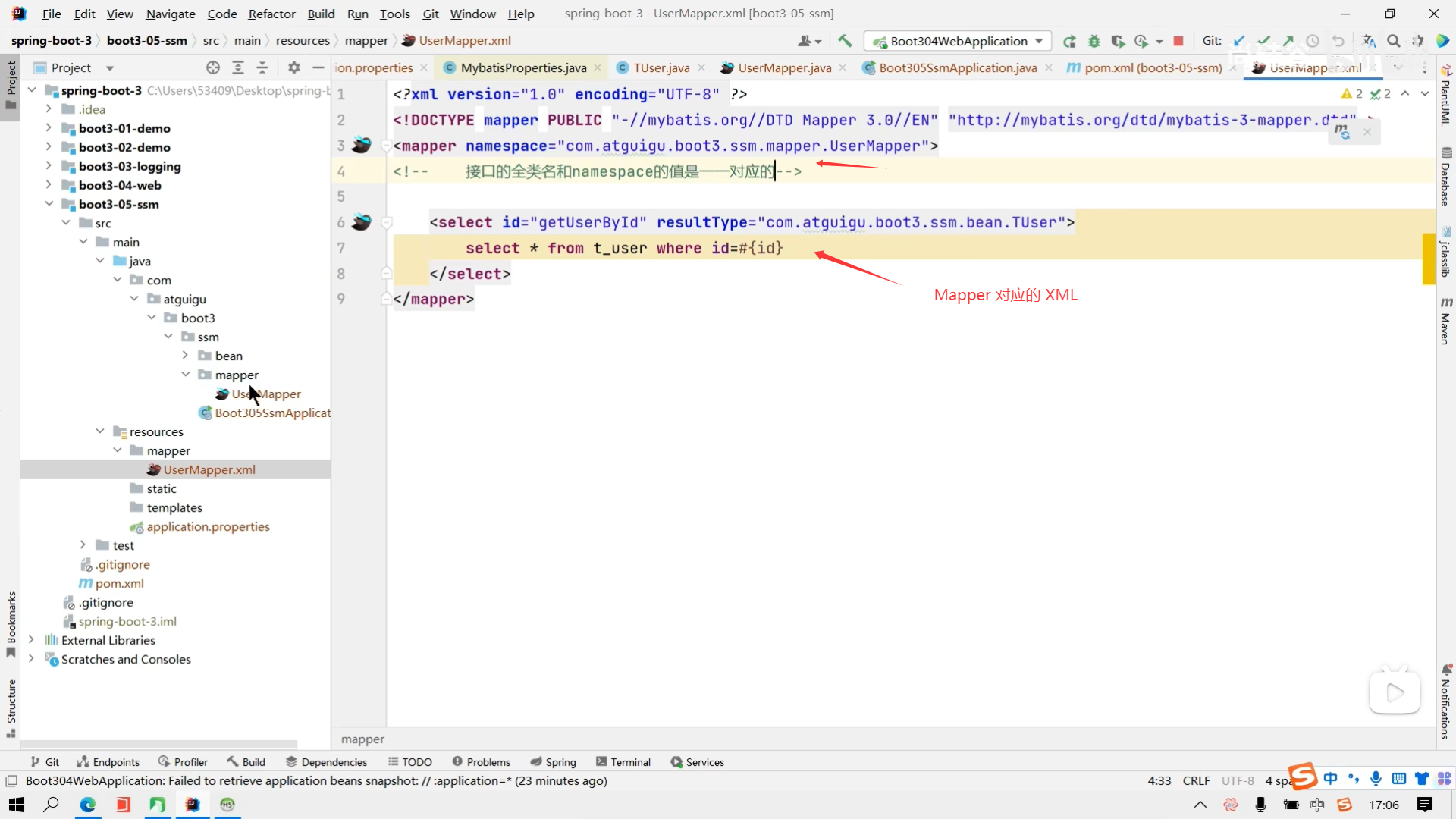Click MyBatis bird gutter icon on line 6
Screen dimensions: 1456x819
[x=362, y=222]
